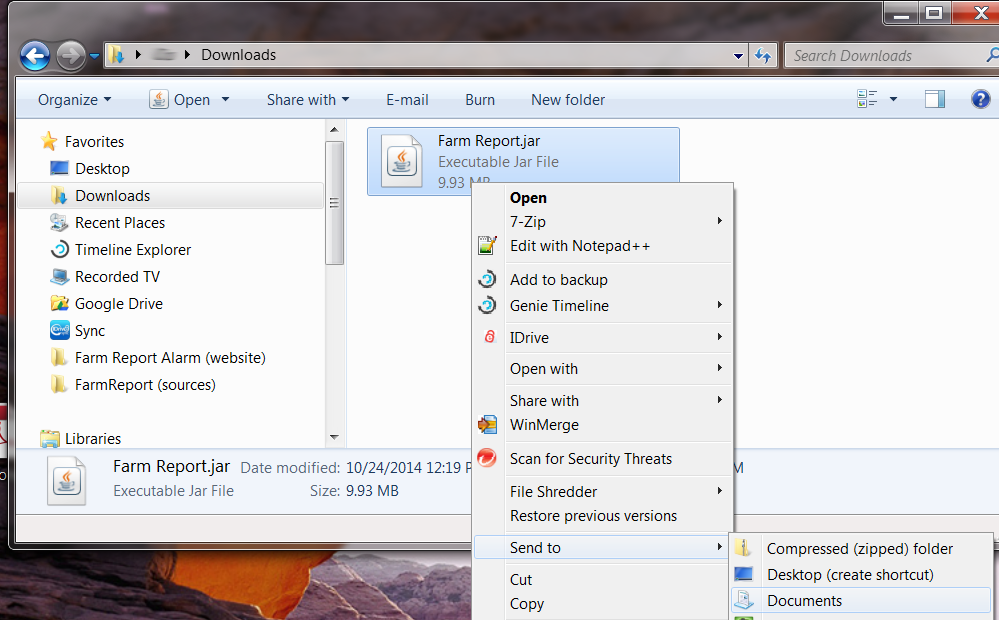Click Burn in the toolbar

[x=480, y=100]
